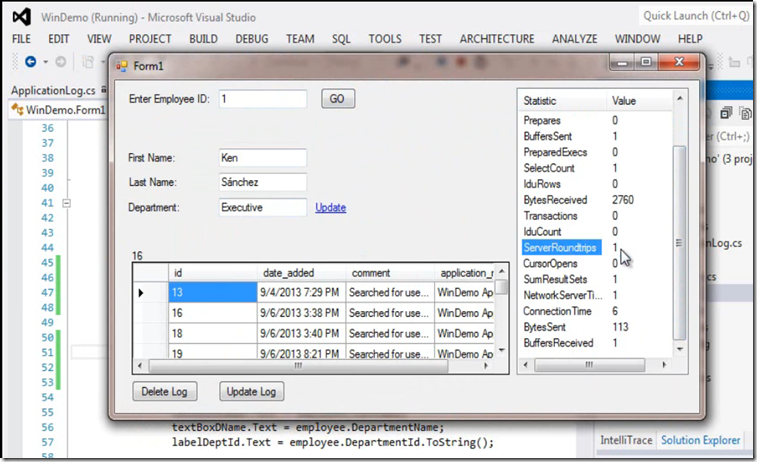Open the BUILD menu

pos(203,39)
